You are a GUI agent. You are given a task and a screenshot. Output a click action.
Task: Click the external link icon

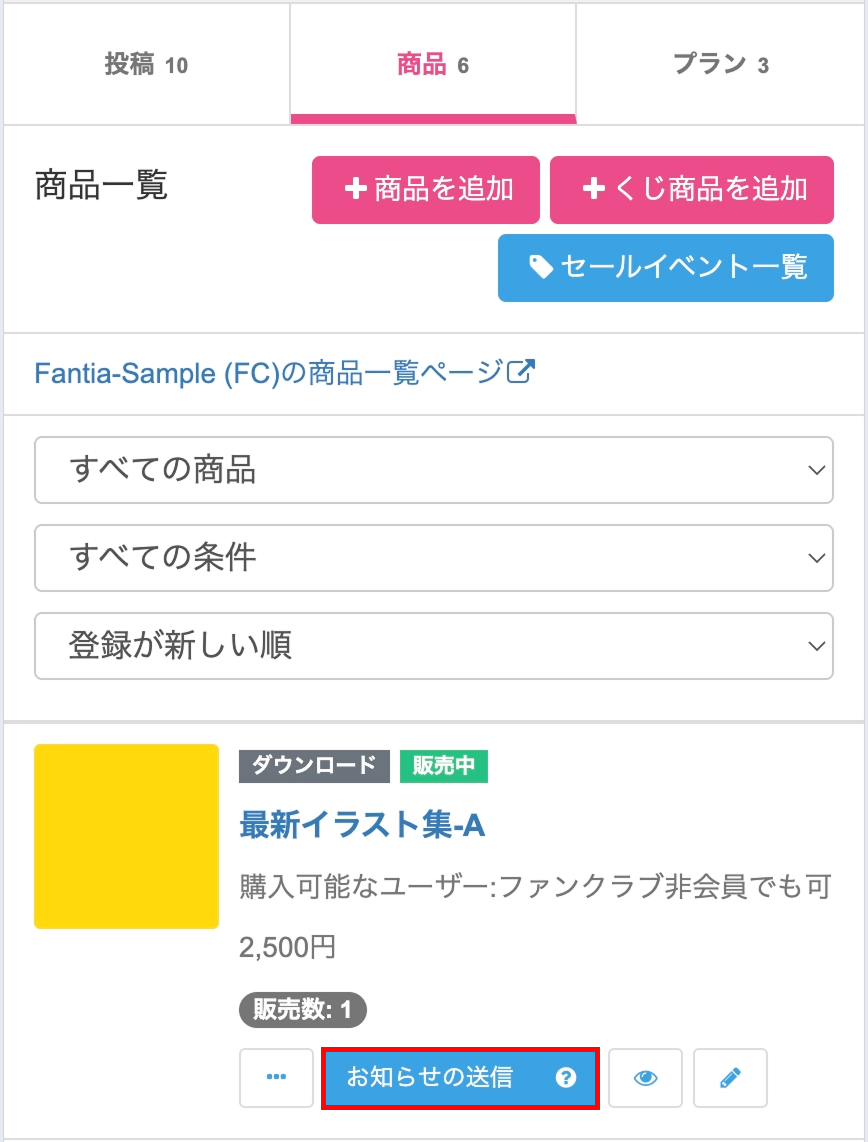coord(521,373)
